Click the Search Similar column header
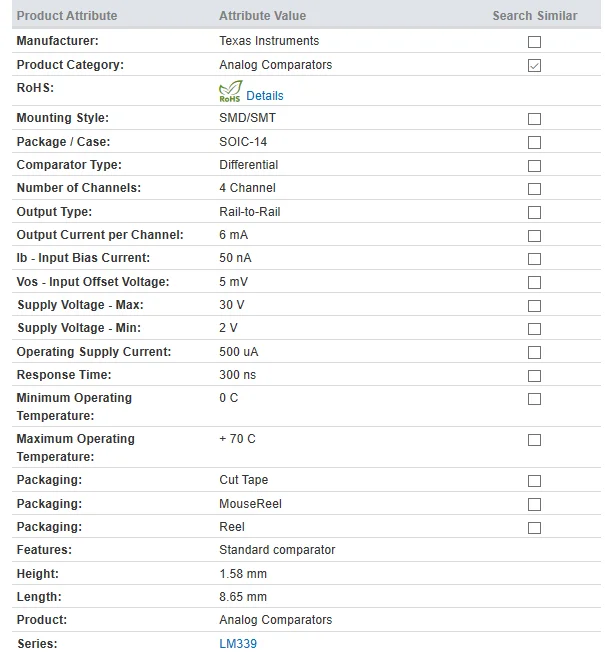This screenshot has height=652, width=605. (x=535, y=16)
